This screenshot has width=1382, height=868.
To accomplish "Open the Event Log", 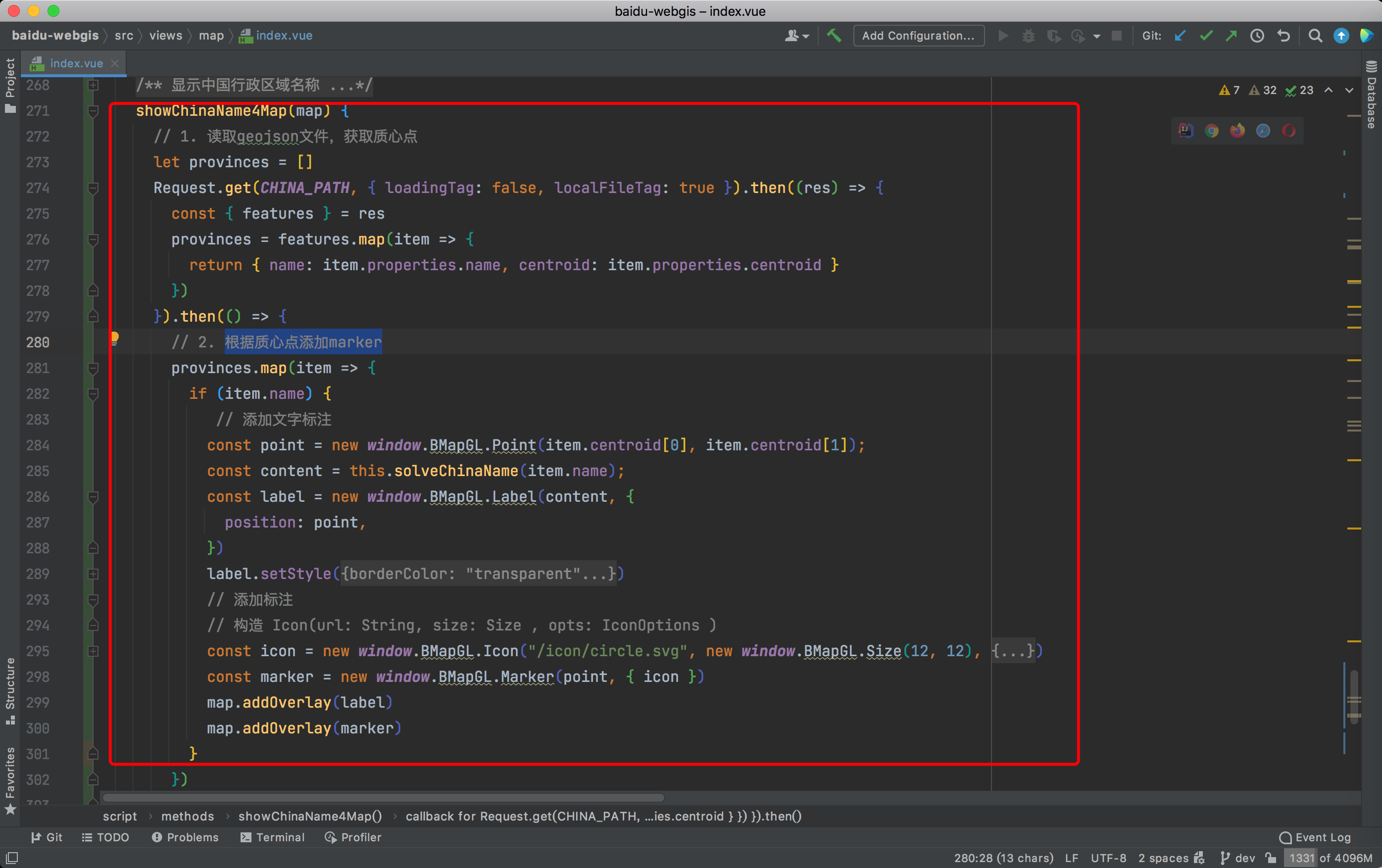I will [x=1315, y=837].
